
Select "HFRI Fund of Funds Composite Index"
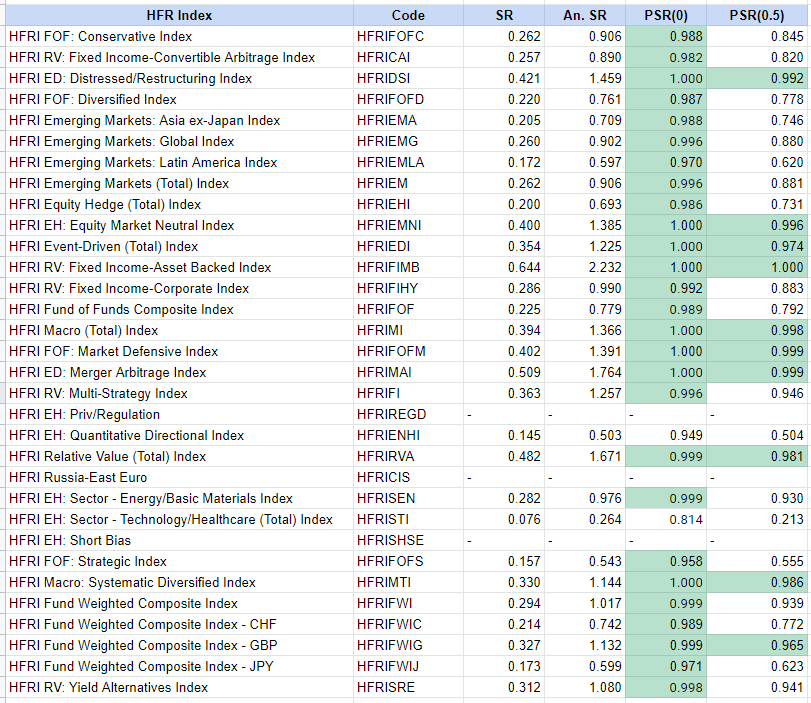(179, 310)
